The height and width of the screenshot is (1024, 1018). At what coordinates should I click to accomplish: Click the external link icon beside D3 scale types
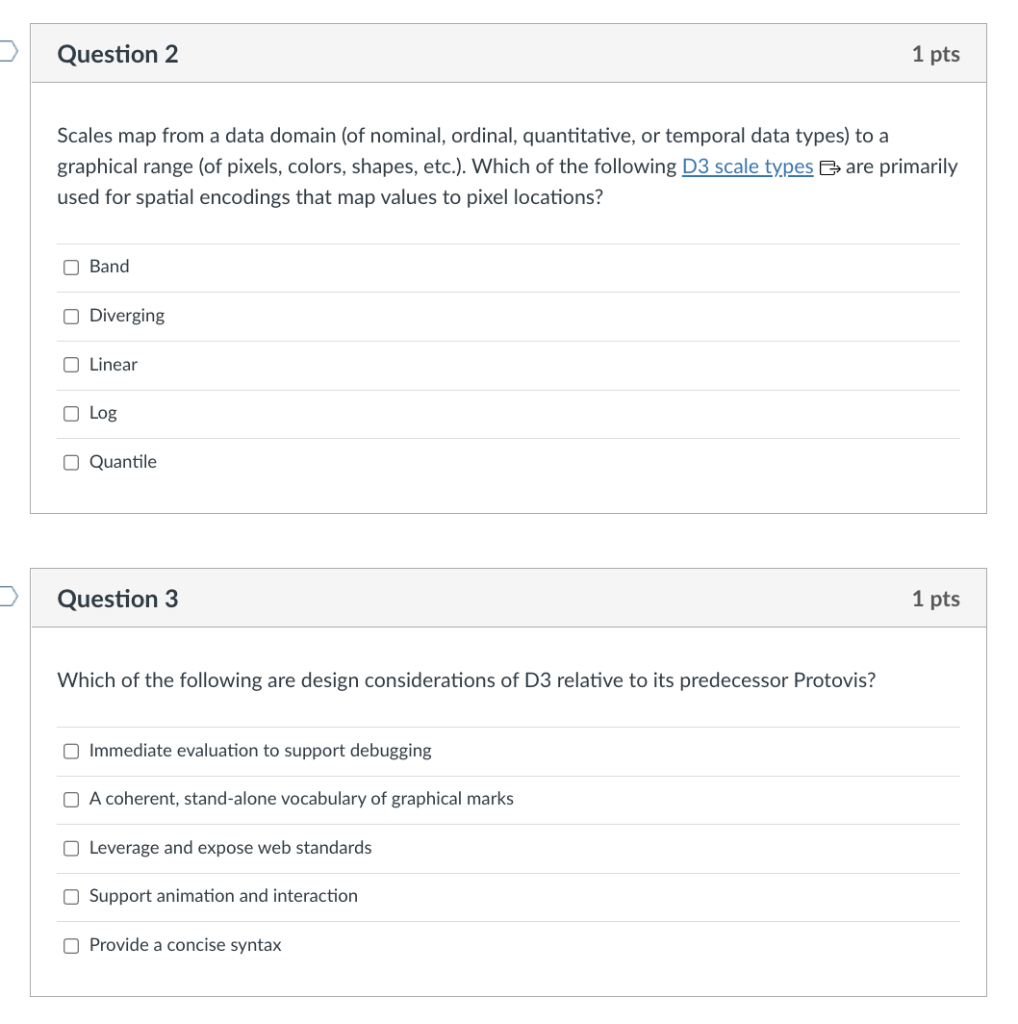point(829,168)
